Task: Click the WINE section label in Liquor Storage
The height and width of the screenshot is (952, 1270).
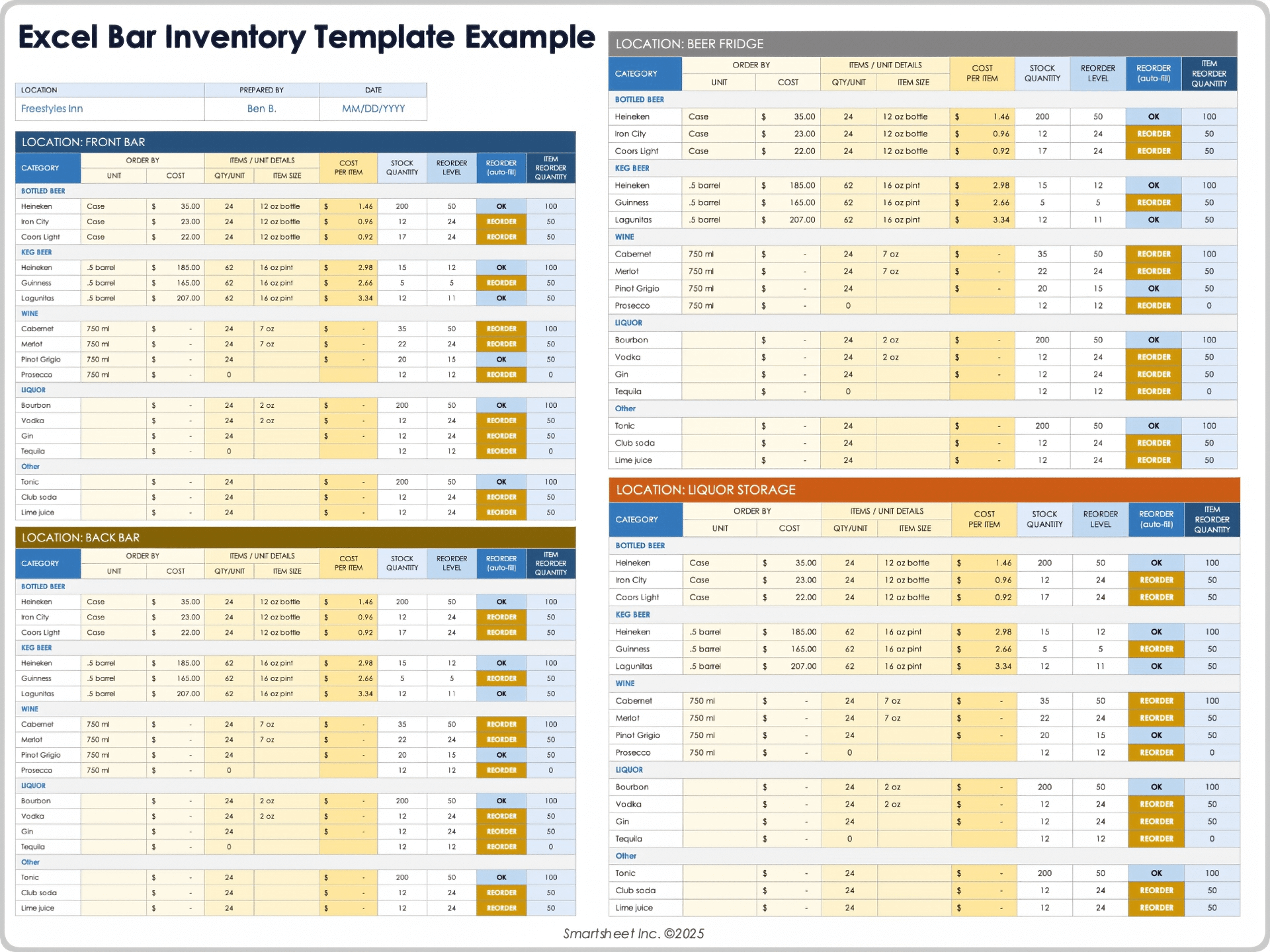Action: click(624, 683)
